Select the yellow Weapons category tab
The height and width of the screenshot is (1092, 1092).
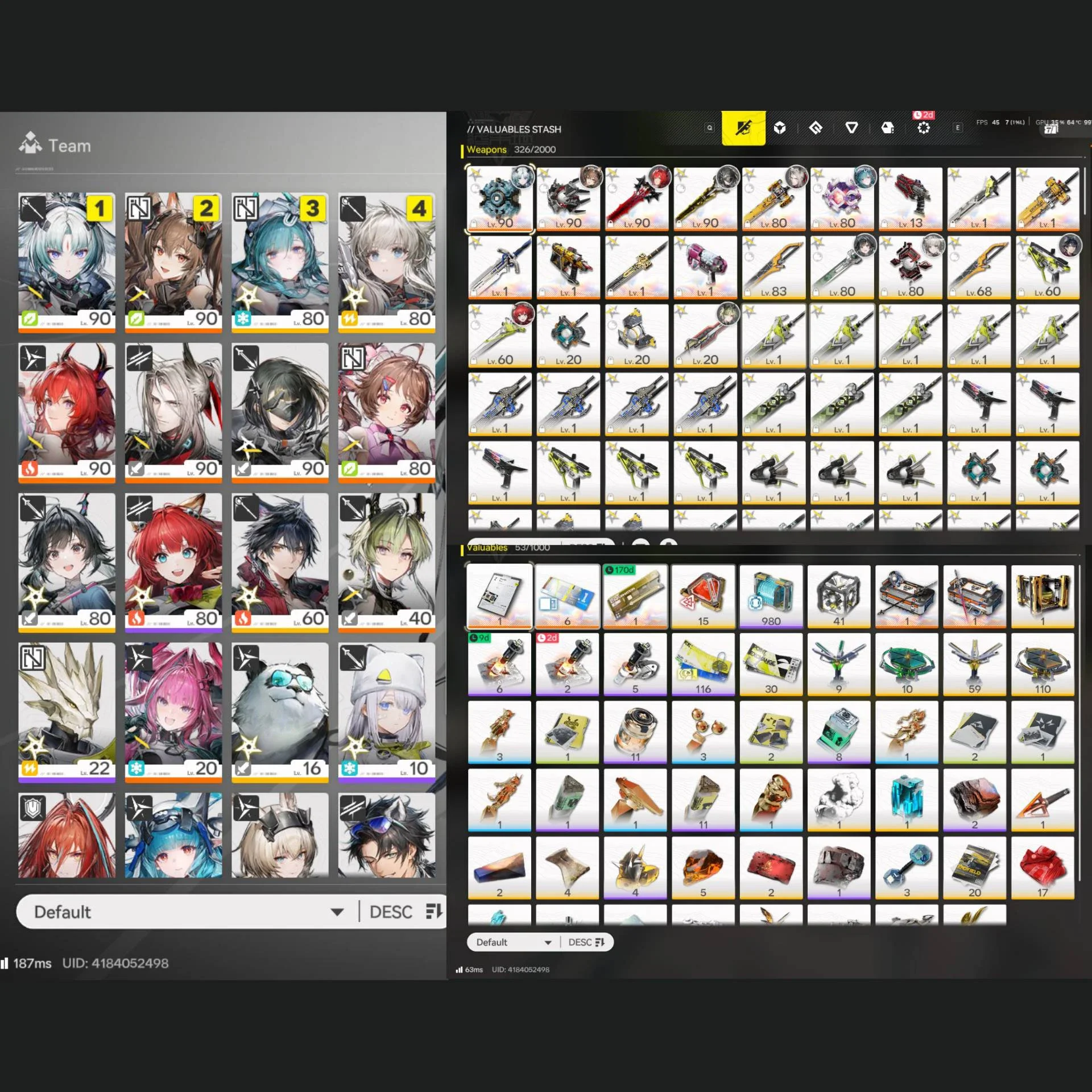(x=743, y=128)
